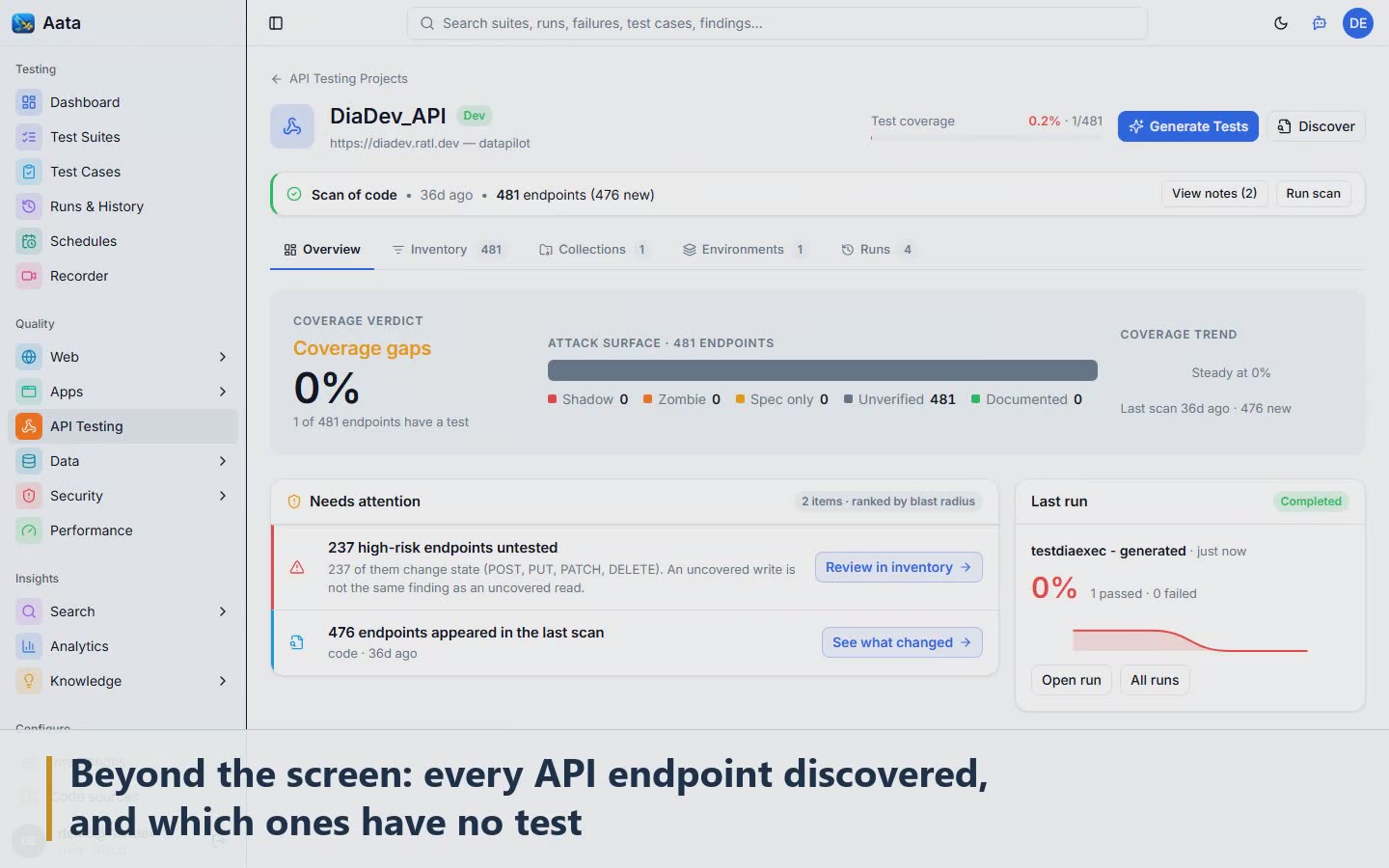Switch to the Inventory tab
1389x868 pixels.
point(449,250)
